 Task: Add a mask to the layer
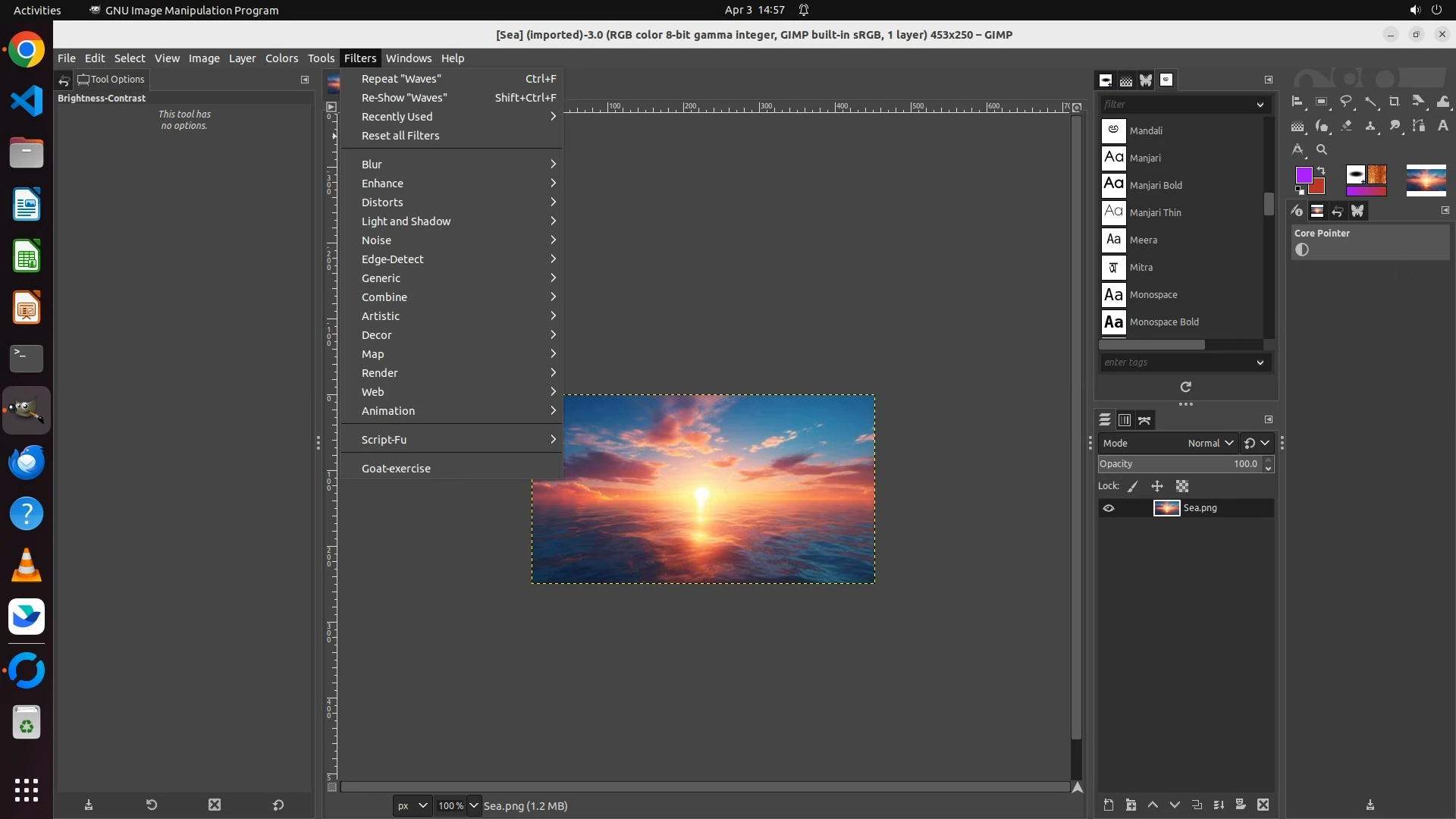(x=1241, y=805)
